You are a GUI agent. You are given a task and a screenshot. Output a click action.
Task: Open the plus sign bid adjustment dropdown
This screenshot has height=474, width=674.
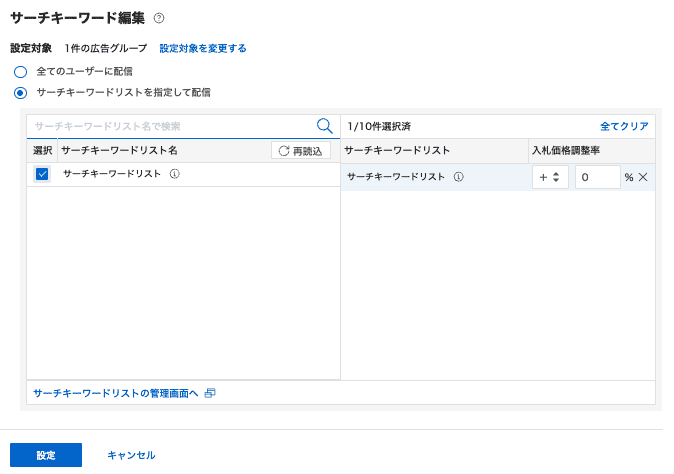[x=550, y=177]
